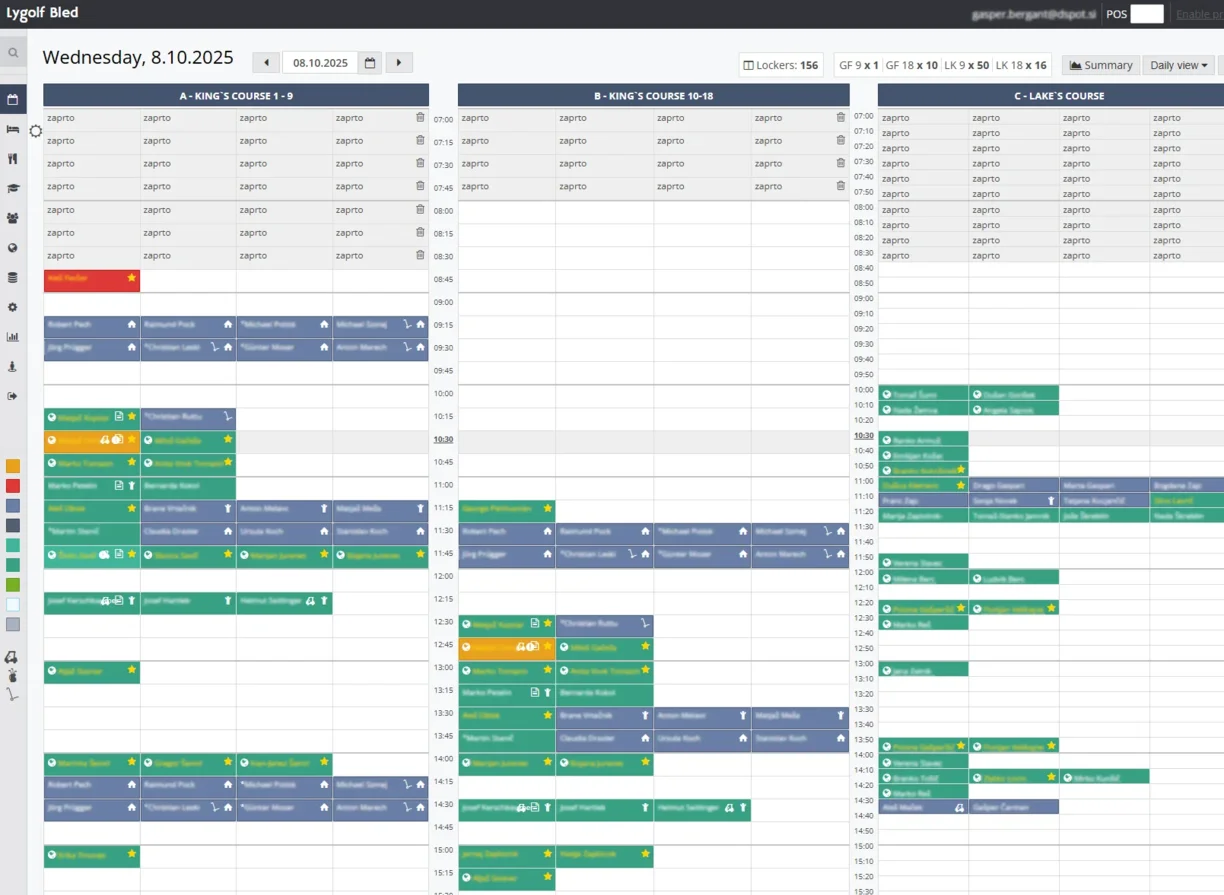Image resolution: width=1224 pixels, height=895 pixels.
Task: Toggle the golf bag filter icon
Action: coord(12,676)
